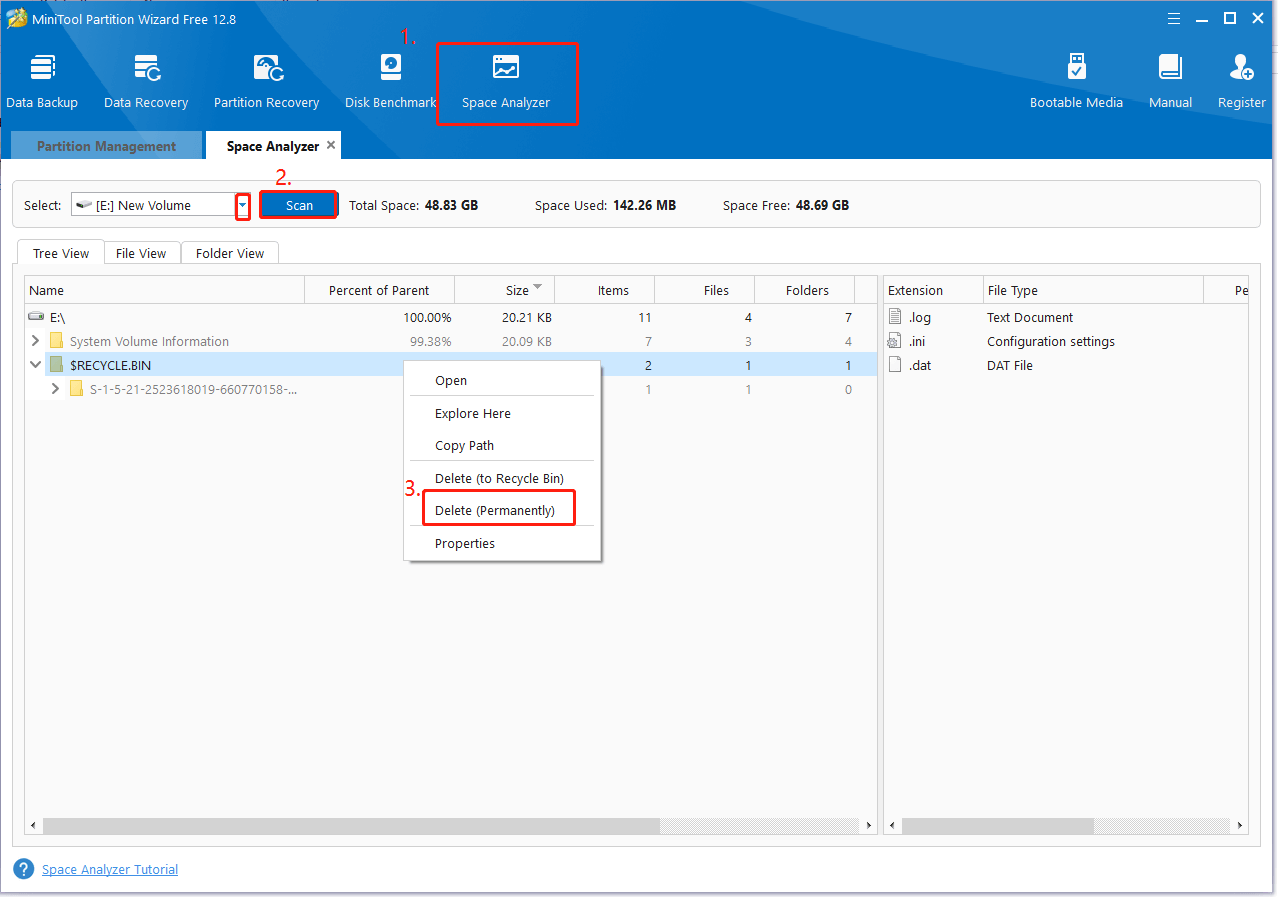The image size is (1278, 898).
Task: Open the Data Backup tool
Action: click(x=42, y=81)
